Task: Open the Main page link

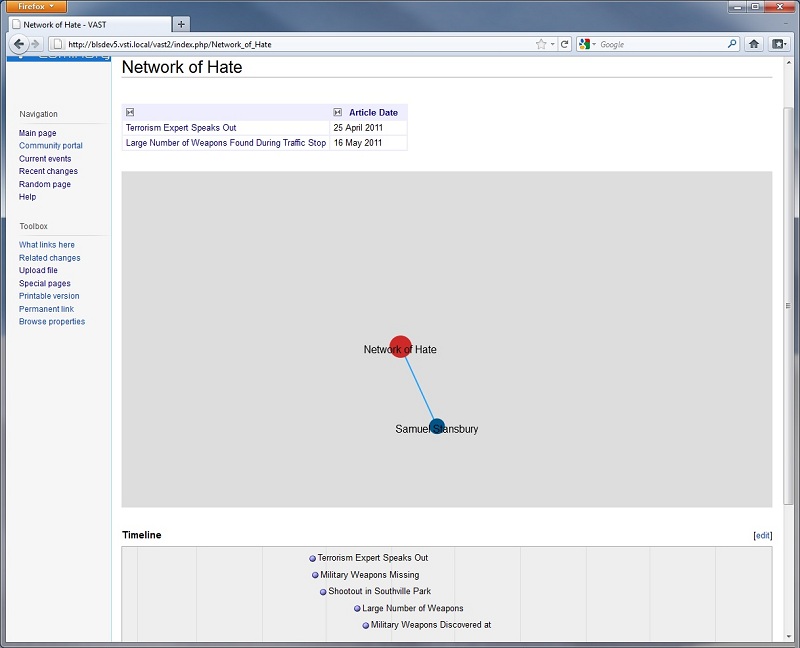Action: click(x=37, y=133)
